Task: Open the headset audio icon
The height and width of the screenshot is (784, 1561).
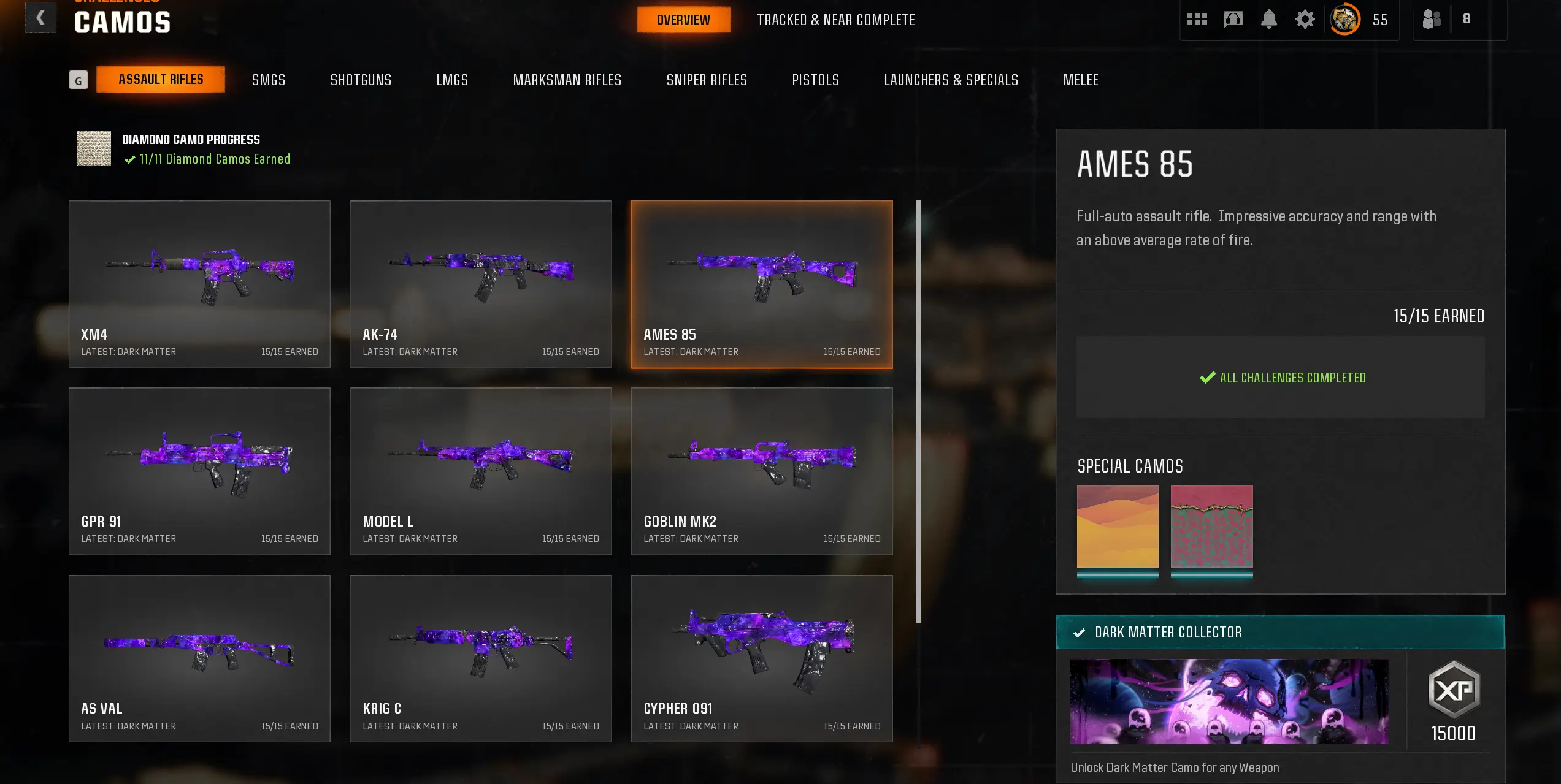Action: pos(1233,20)
